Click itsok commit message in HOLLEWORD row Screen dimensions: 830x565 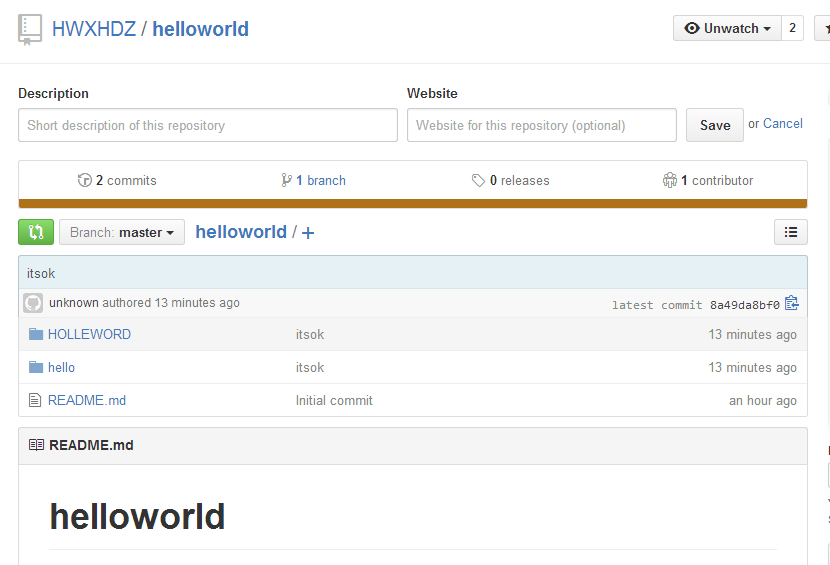click(x=310, y=335)
